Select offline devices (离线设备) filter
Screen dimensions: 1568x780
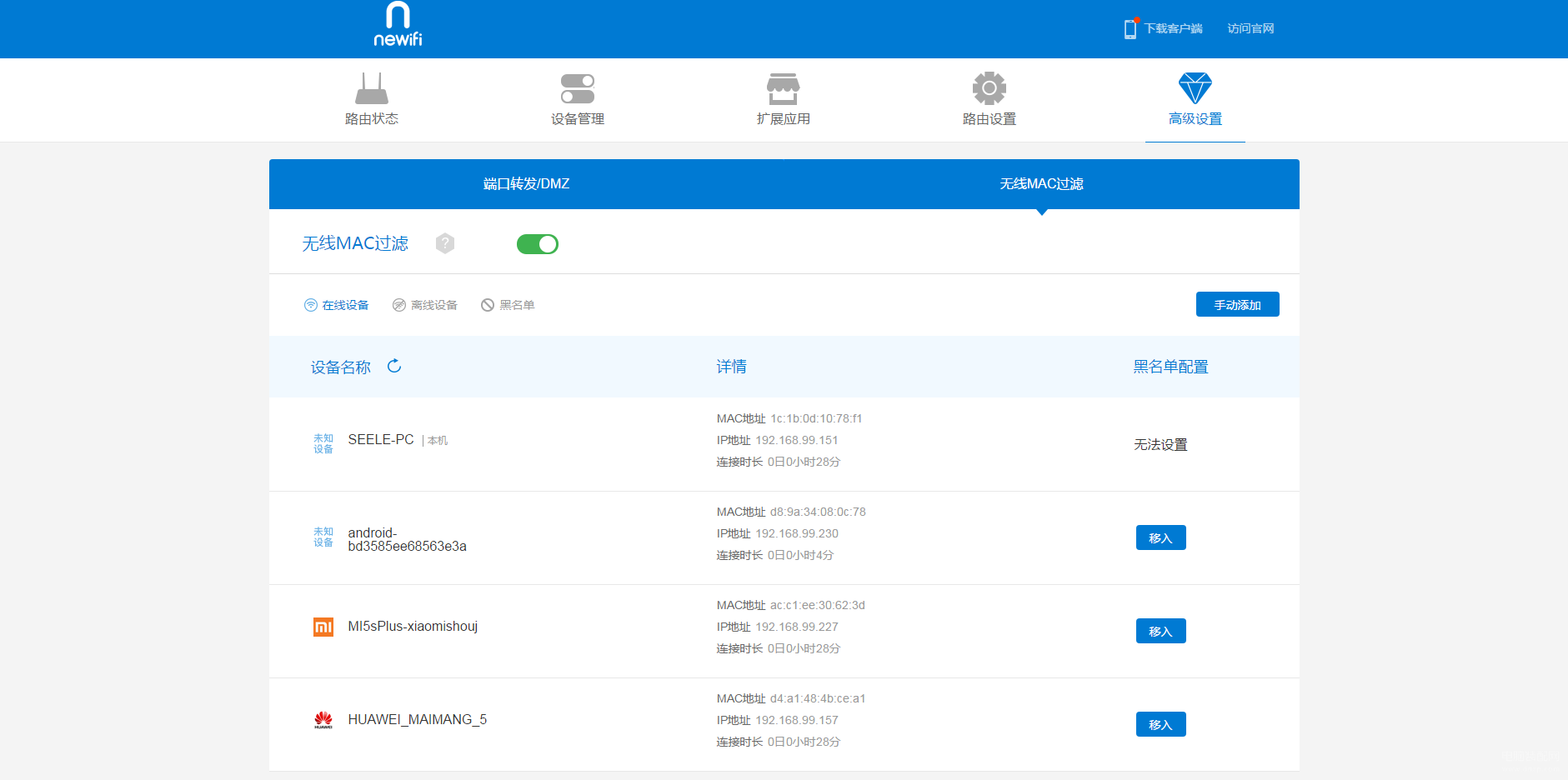point(425,305)
